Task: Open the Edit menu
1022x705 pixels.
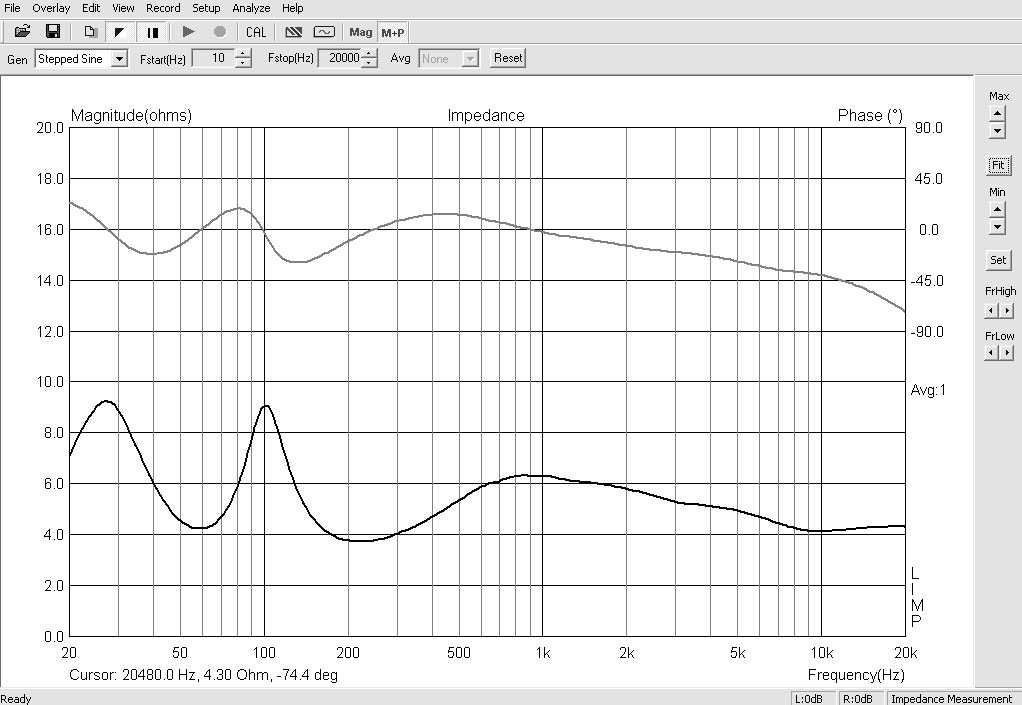Action: 91,8
